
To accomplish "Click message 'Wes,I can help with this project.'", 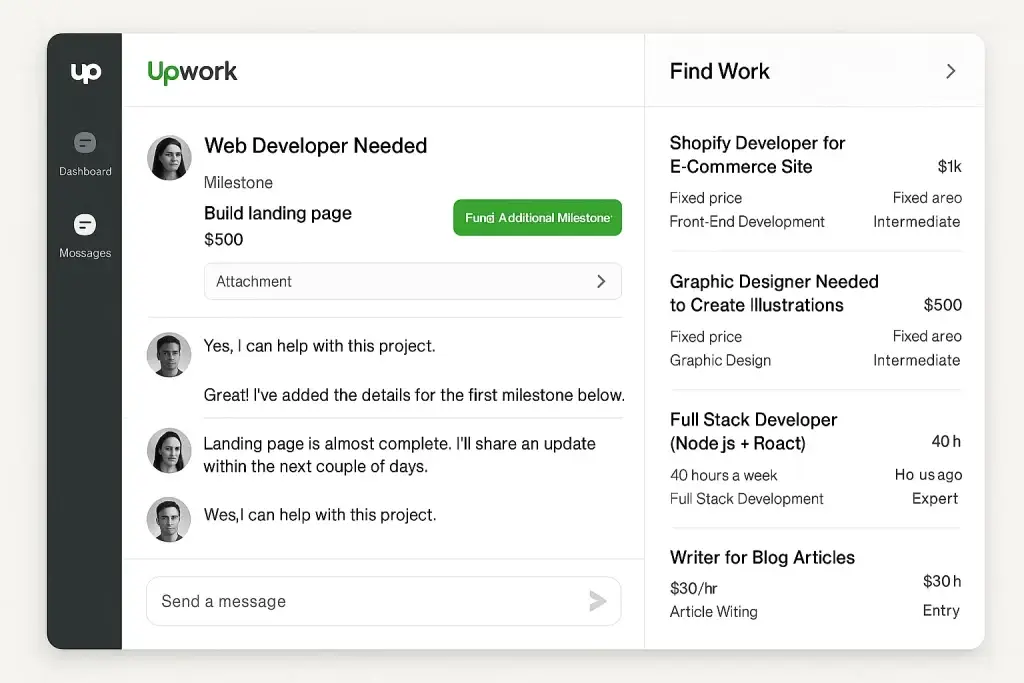I will pyautogui.click(x=320, y=515).
